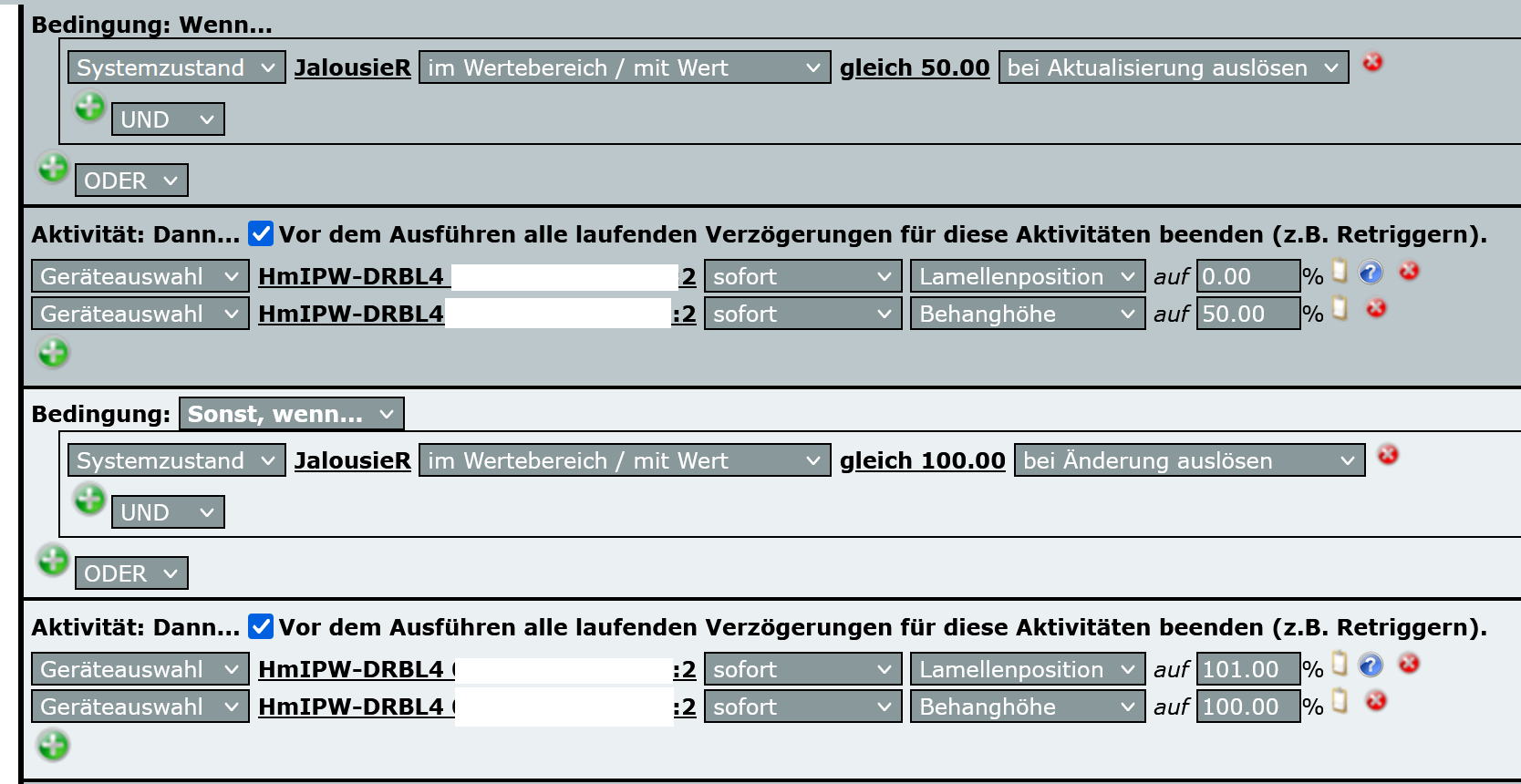The height and width of the screenshot is (784, 1521).
Task: Open the first UND operator dropdown
Action: click(x=168, y=119)
